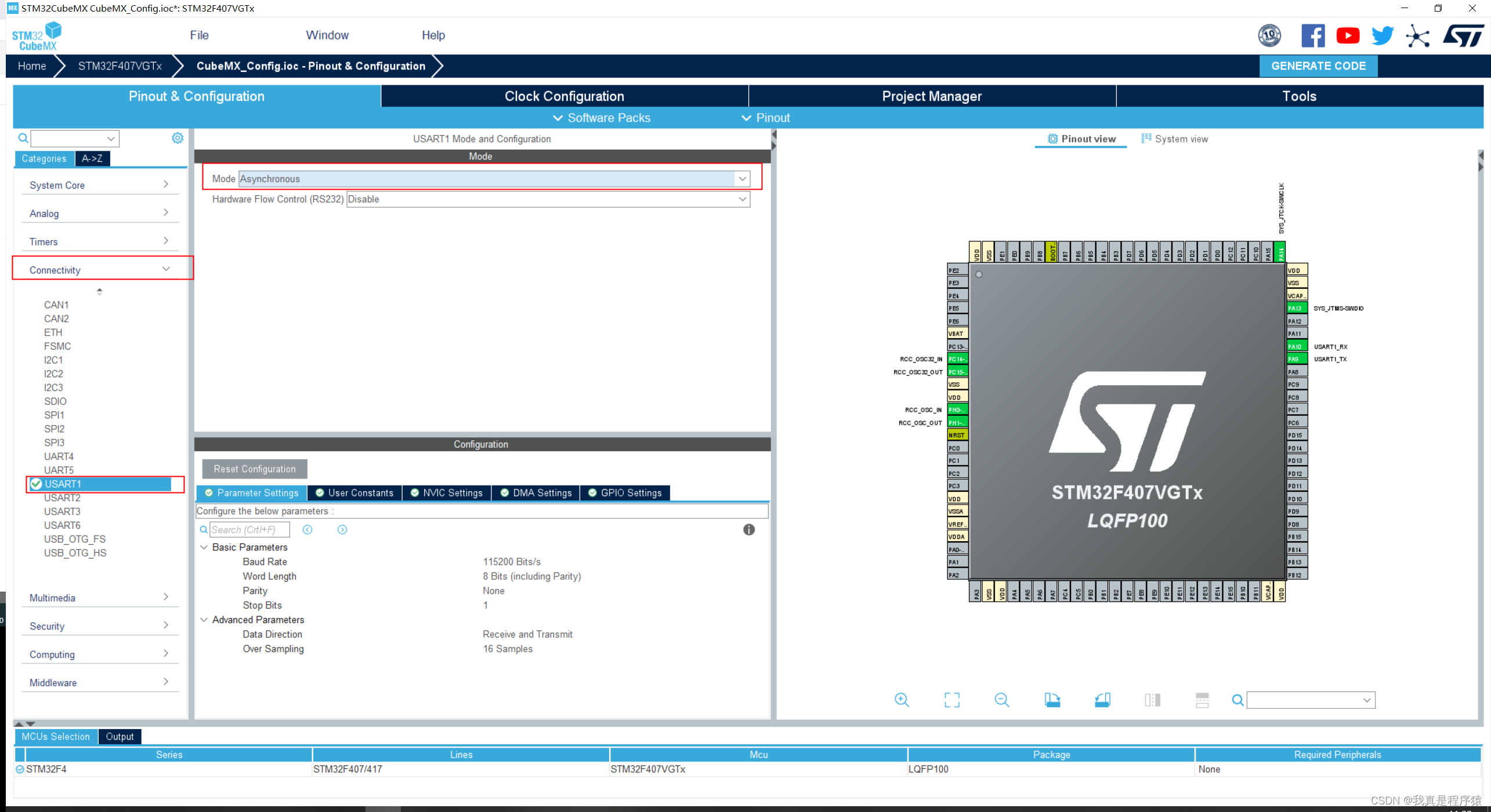
Task: Go to previous parameter search result
Action: (307, 530)
